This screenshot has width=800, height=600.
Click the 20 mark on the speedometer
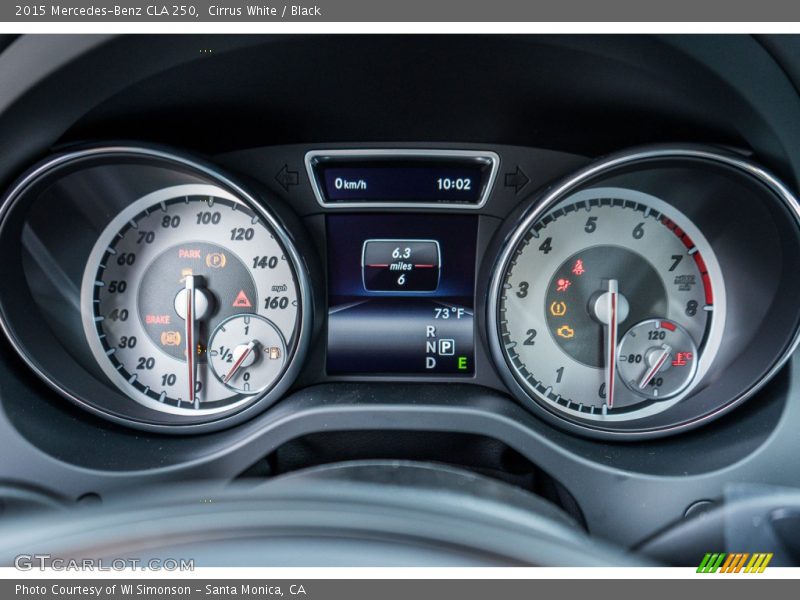click(x=145, y=363)
